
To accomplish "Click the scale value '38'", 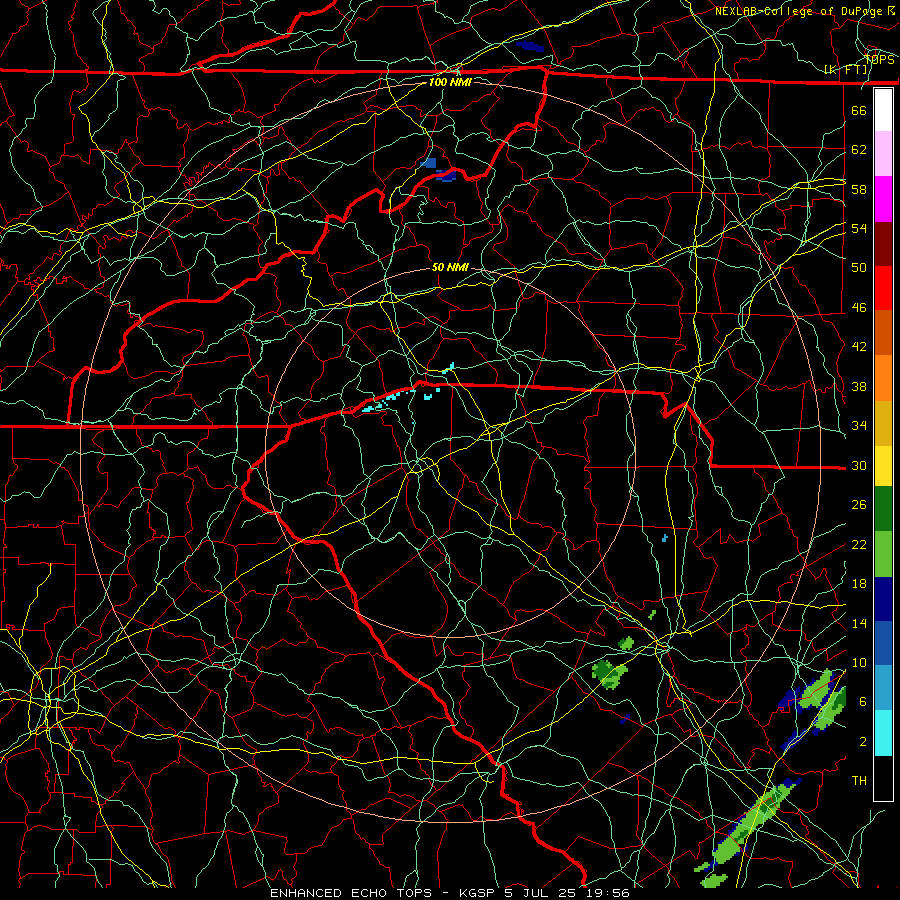I will click(x=859, y=386).
